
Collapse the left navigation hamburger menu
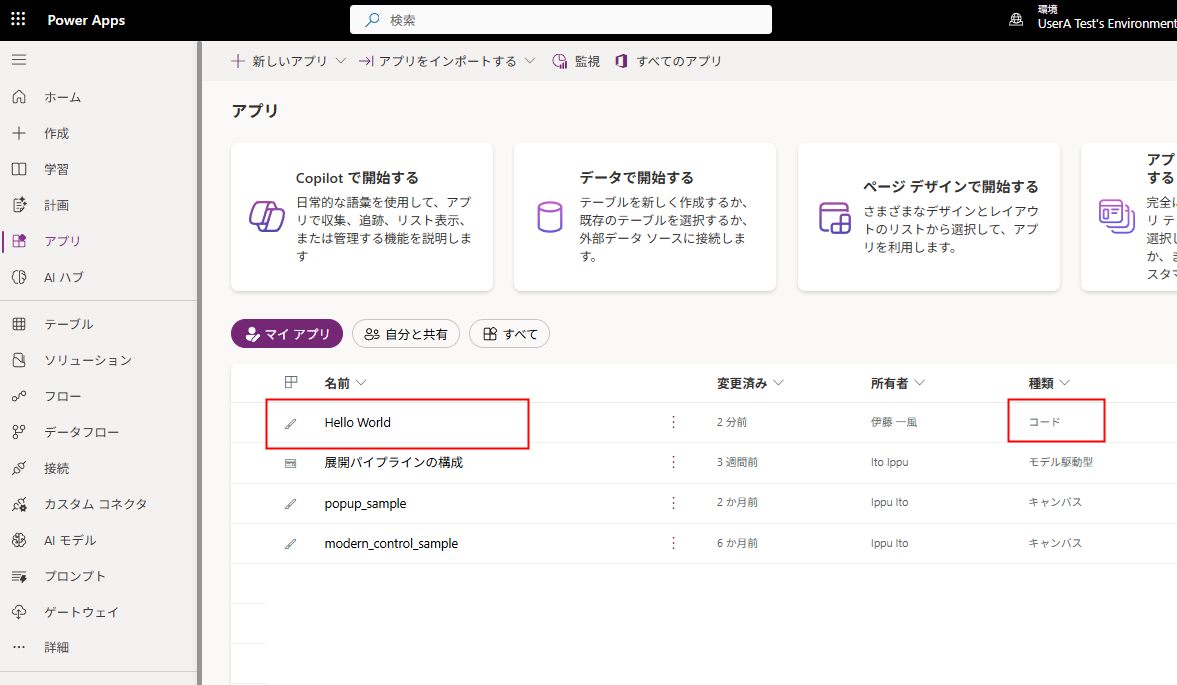tap(19, 59)
